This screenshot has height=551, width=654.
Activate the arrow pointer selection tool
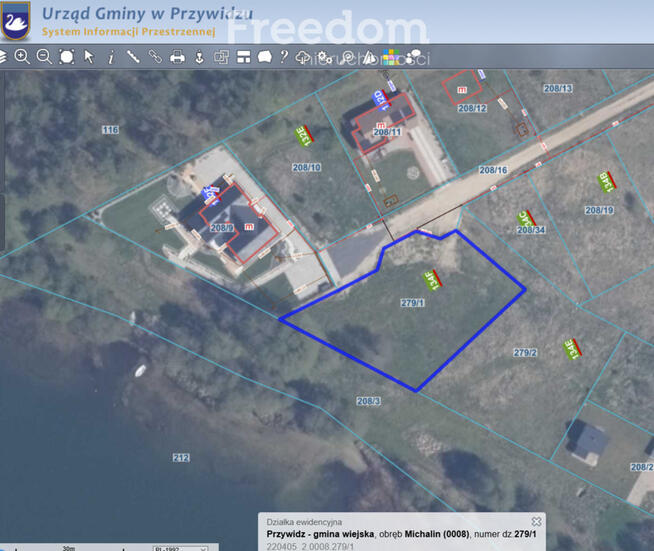coord(89,57)
